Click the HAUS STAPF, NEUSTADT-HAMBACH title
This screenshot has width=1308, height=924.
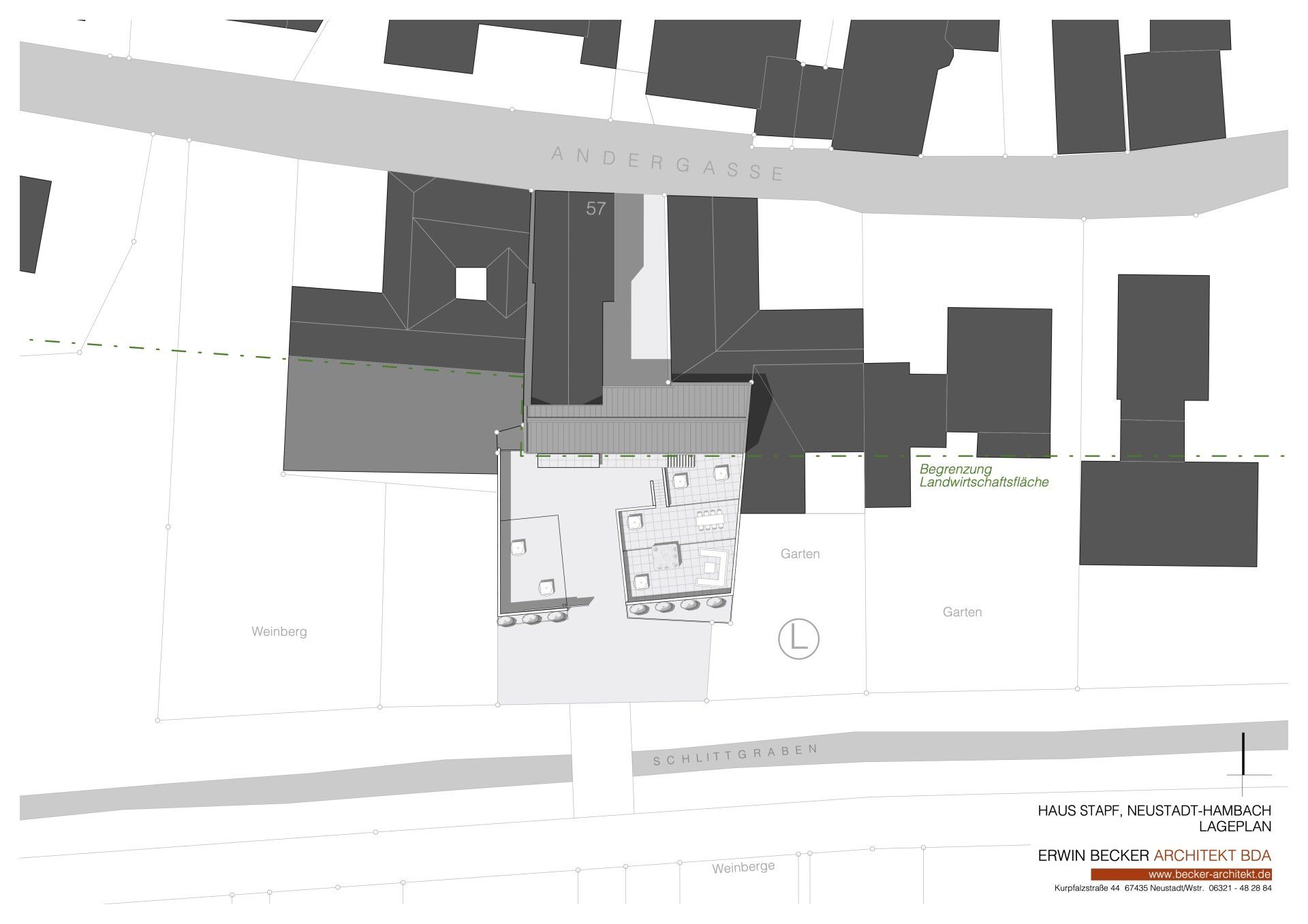[x=1154, y=811]
